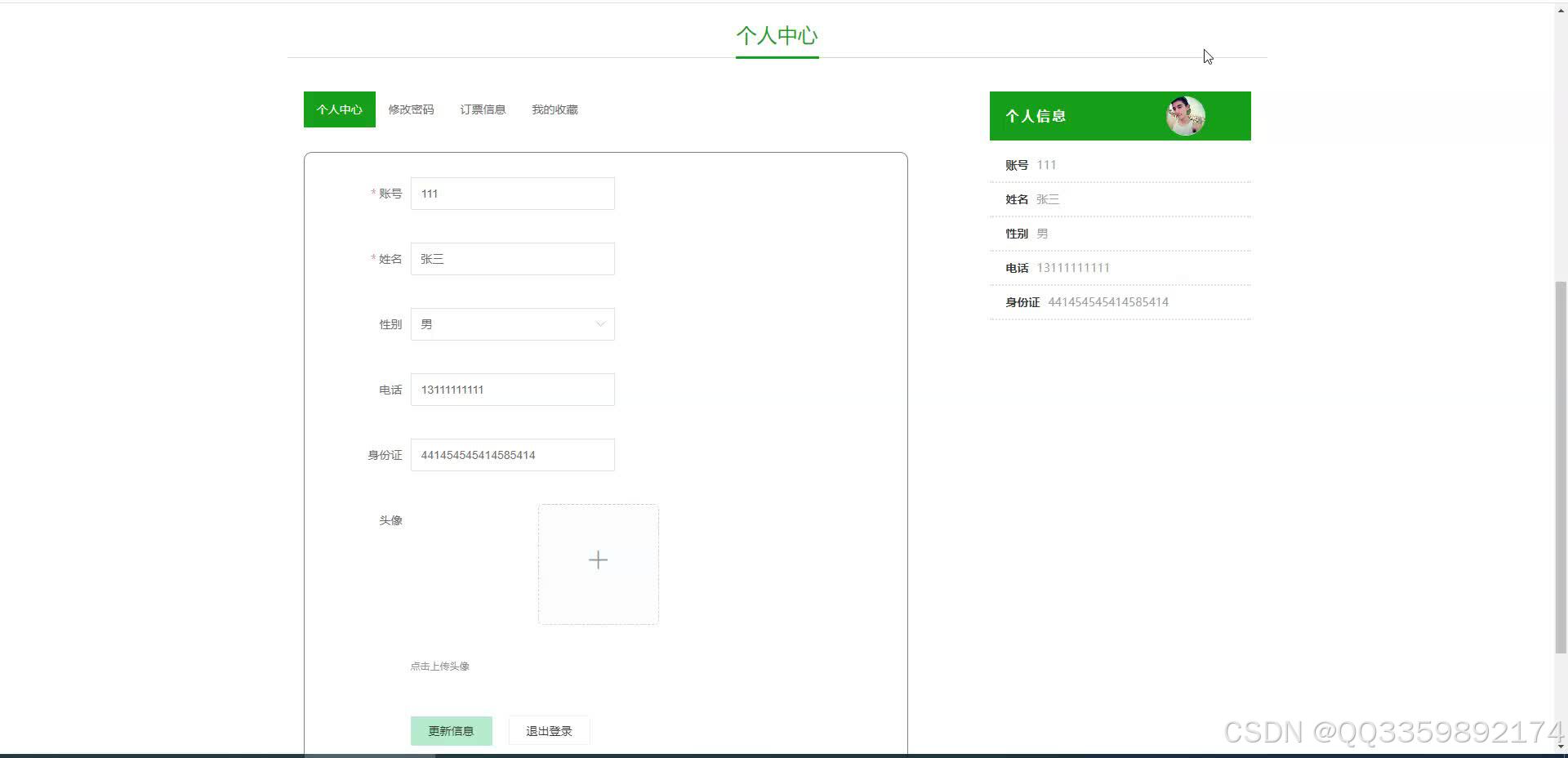Open the 性别 dropdown arrow

click(x=600, y=324)
